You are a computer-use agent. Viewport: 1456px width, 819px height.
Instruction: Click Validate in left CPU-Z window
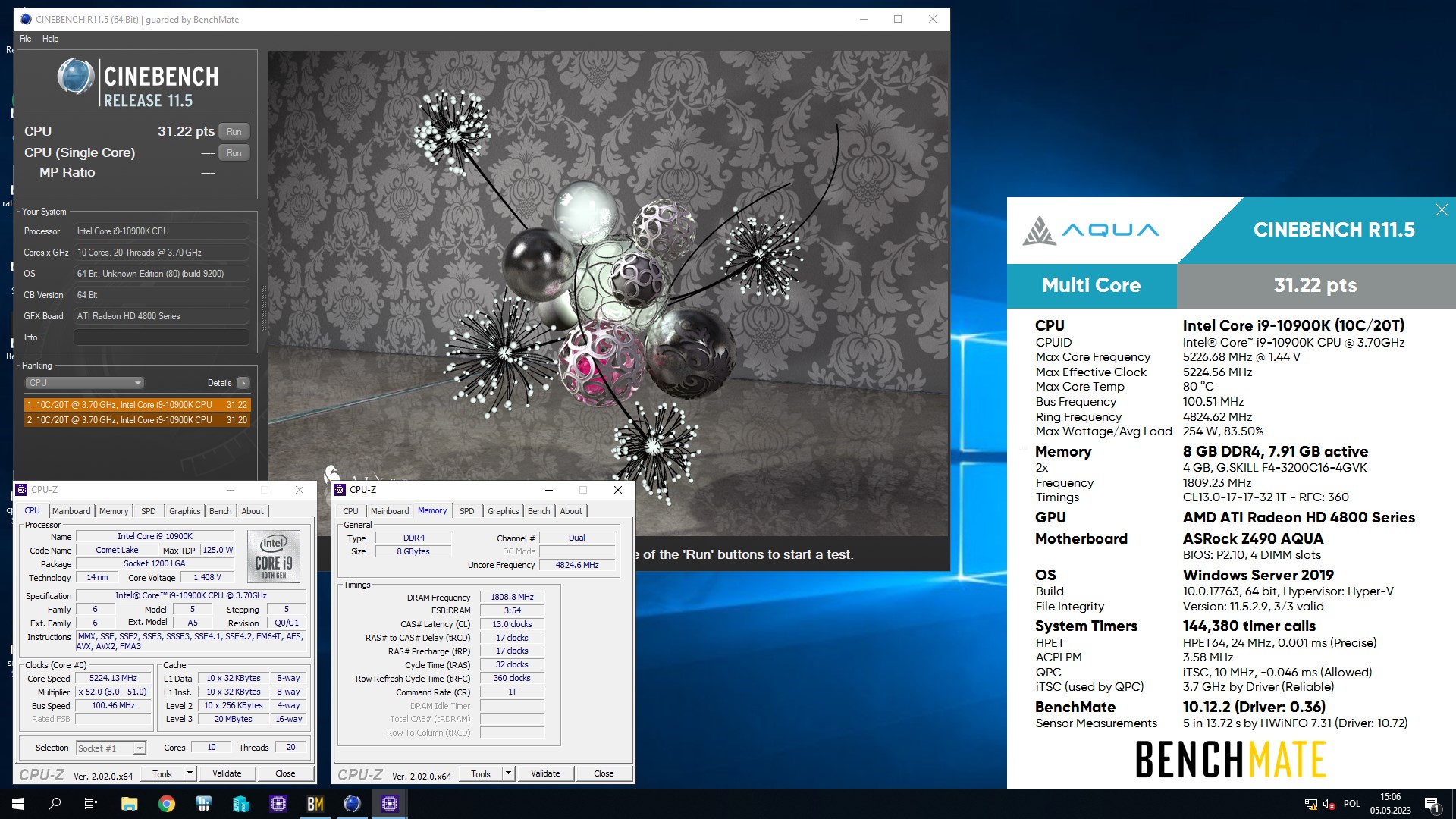pyautogui.click(x=227, y=773)
